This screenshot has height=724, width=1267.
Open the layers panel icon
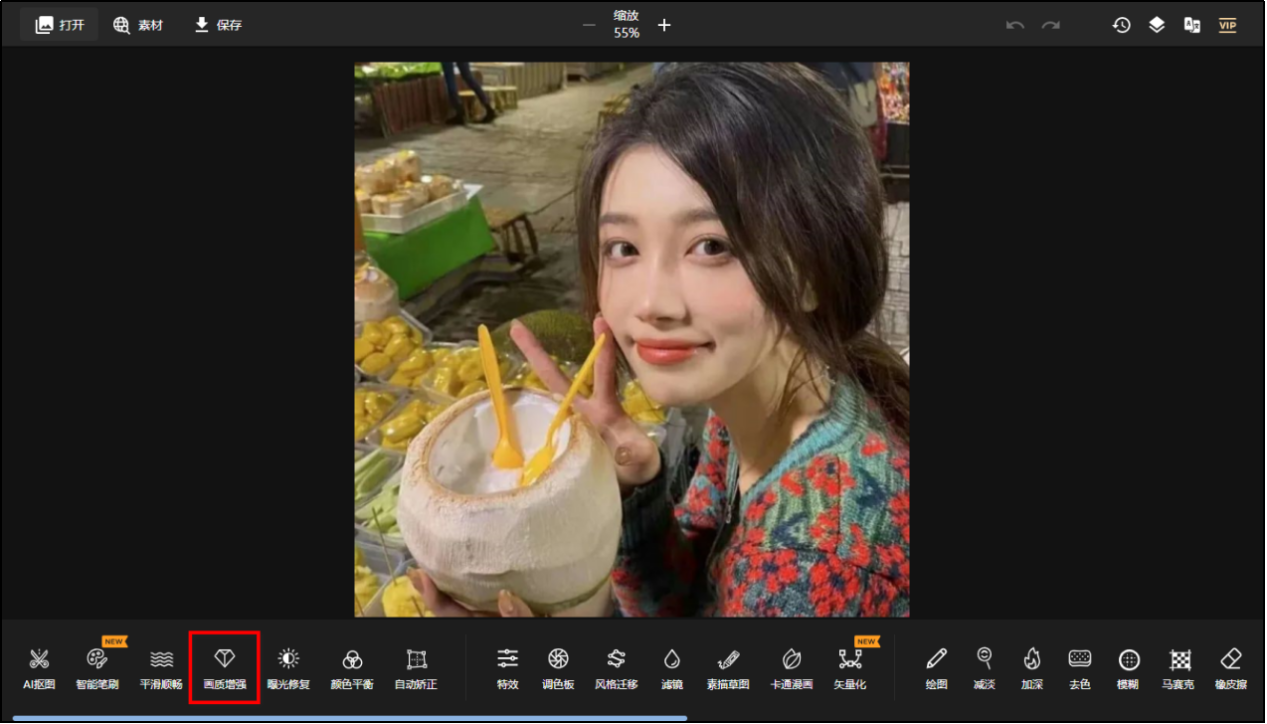pos(1157,25)
